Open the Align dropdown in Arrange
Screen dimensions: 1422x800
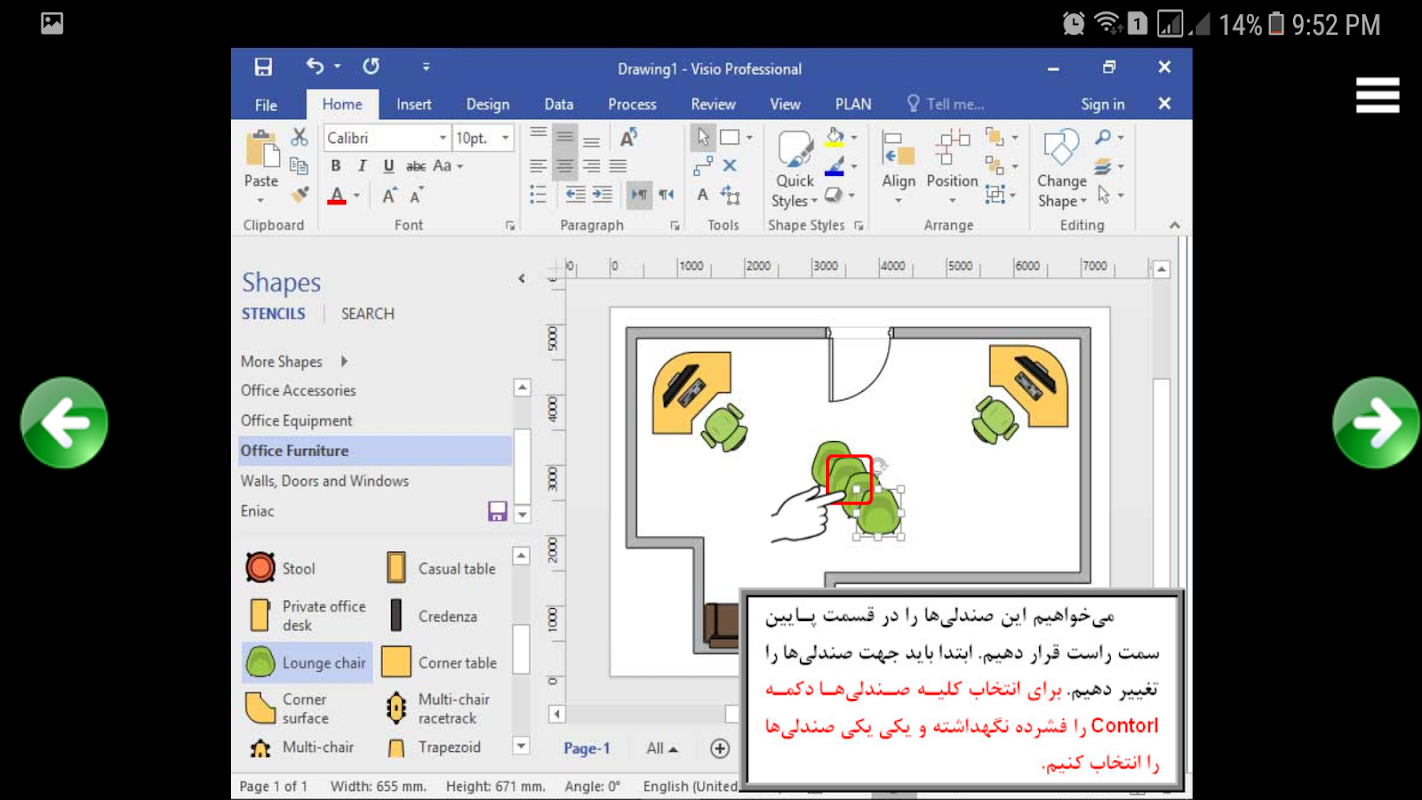click(899, 168)
